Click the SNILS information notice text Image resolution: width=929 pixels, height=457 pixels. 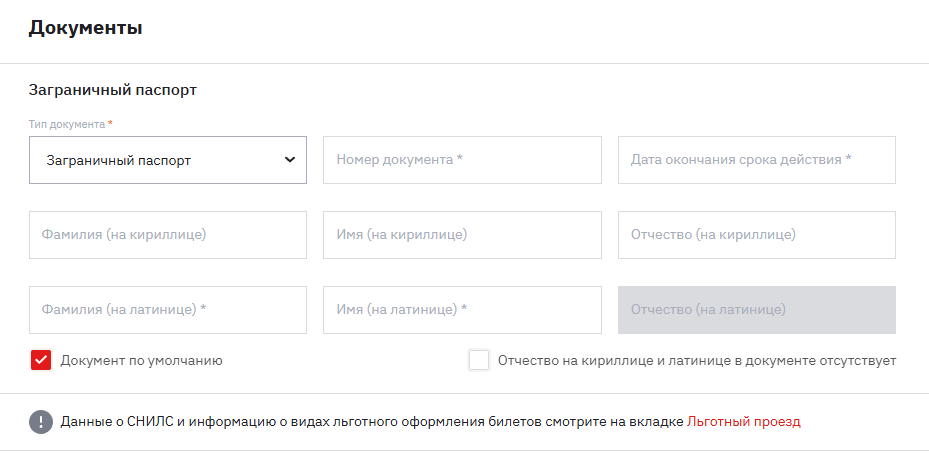370,422
